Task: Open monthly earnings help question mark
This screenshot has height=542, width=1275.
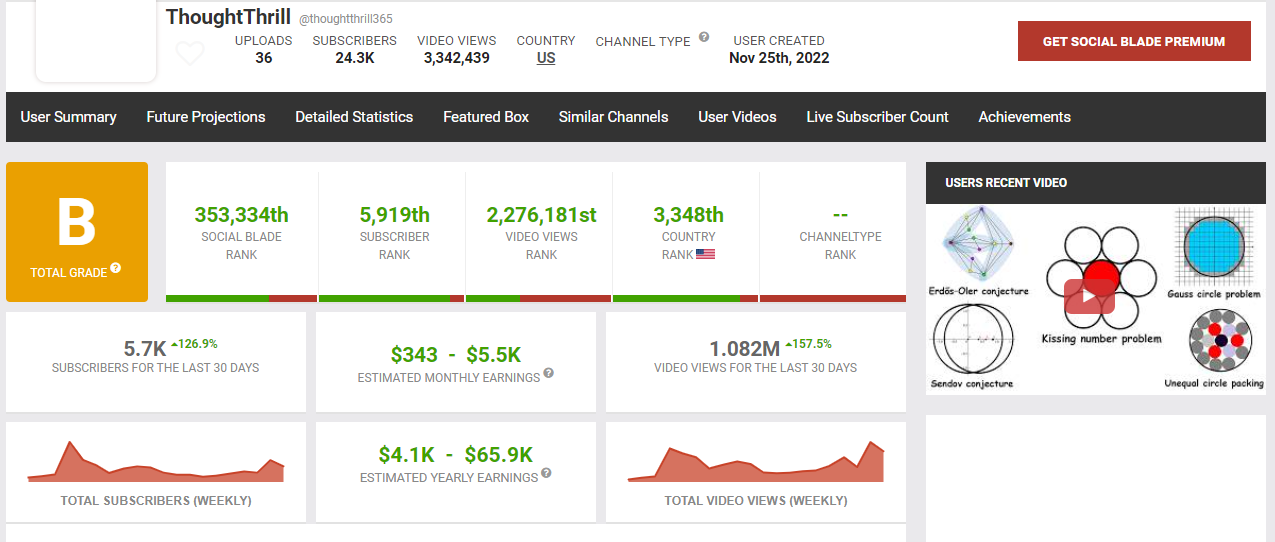Action: click(x=548, y=374)
